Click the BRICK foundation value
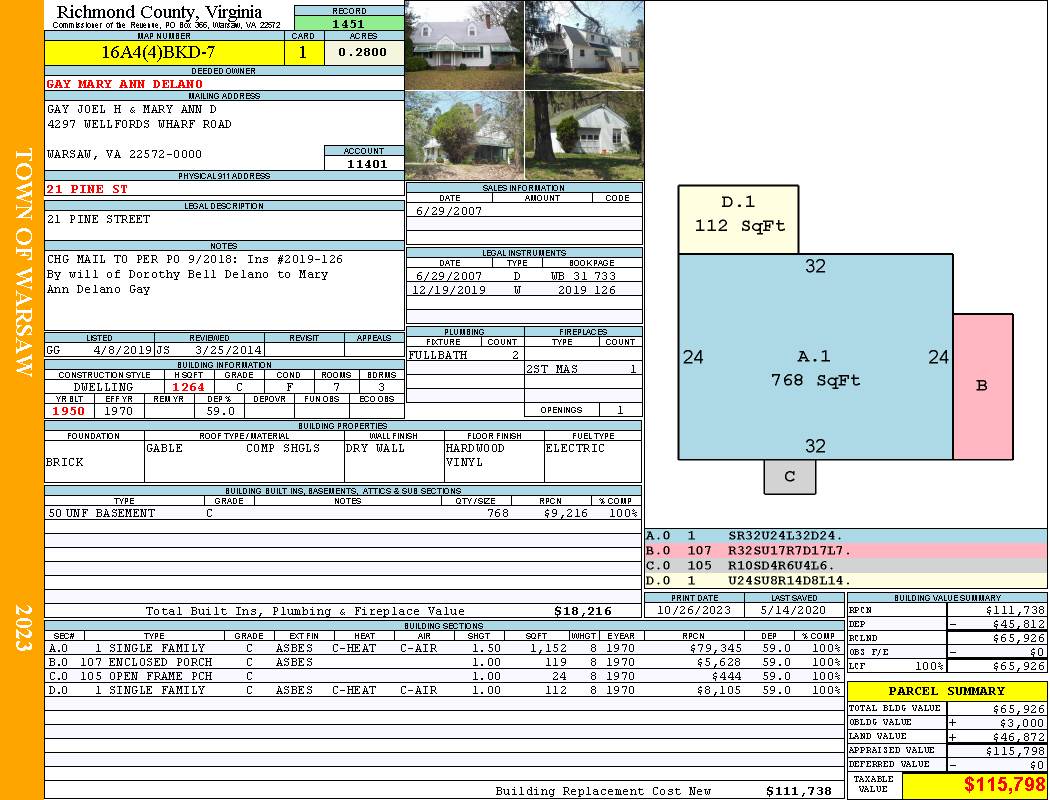Screen dimensions: 1050x800 [x=65, y=462]
